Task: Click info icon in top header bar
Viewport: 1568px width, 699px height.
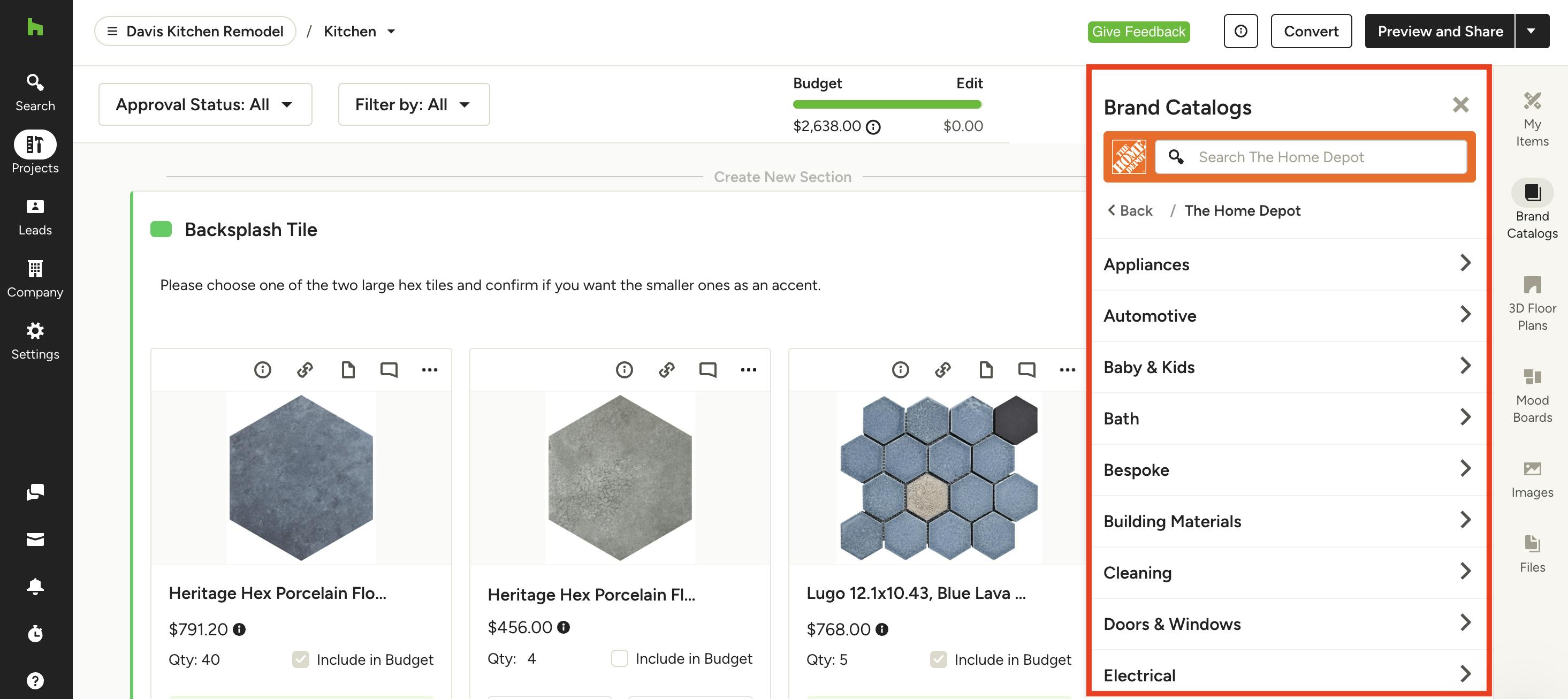Action: click(1240, 31)
